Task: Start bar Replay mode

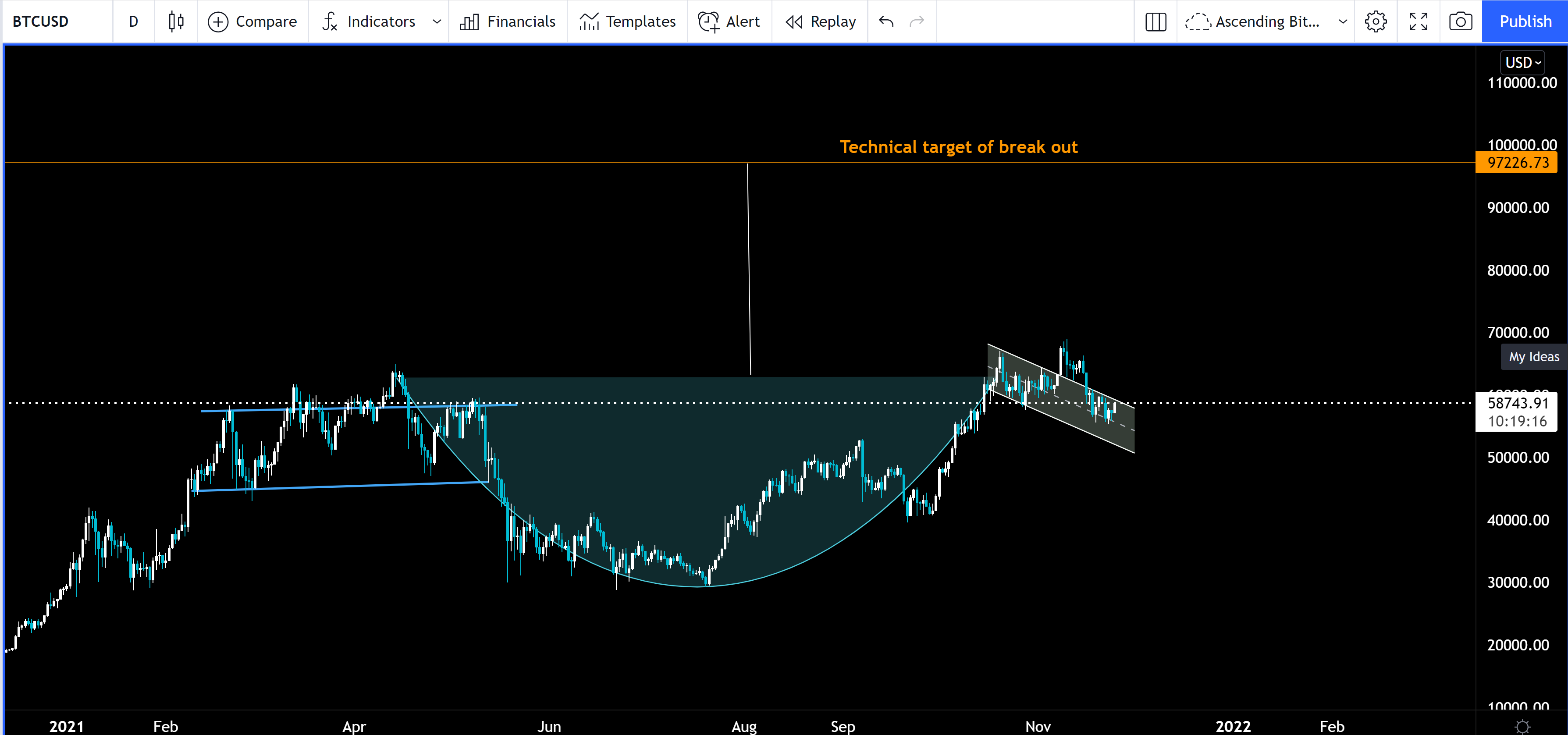Action: point(821,22)
